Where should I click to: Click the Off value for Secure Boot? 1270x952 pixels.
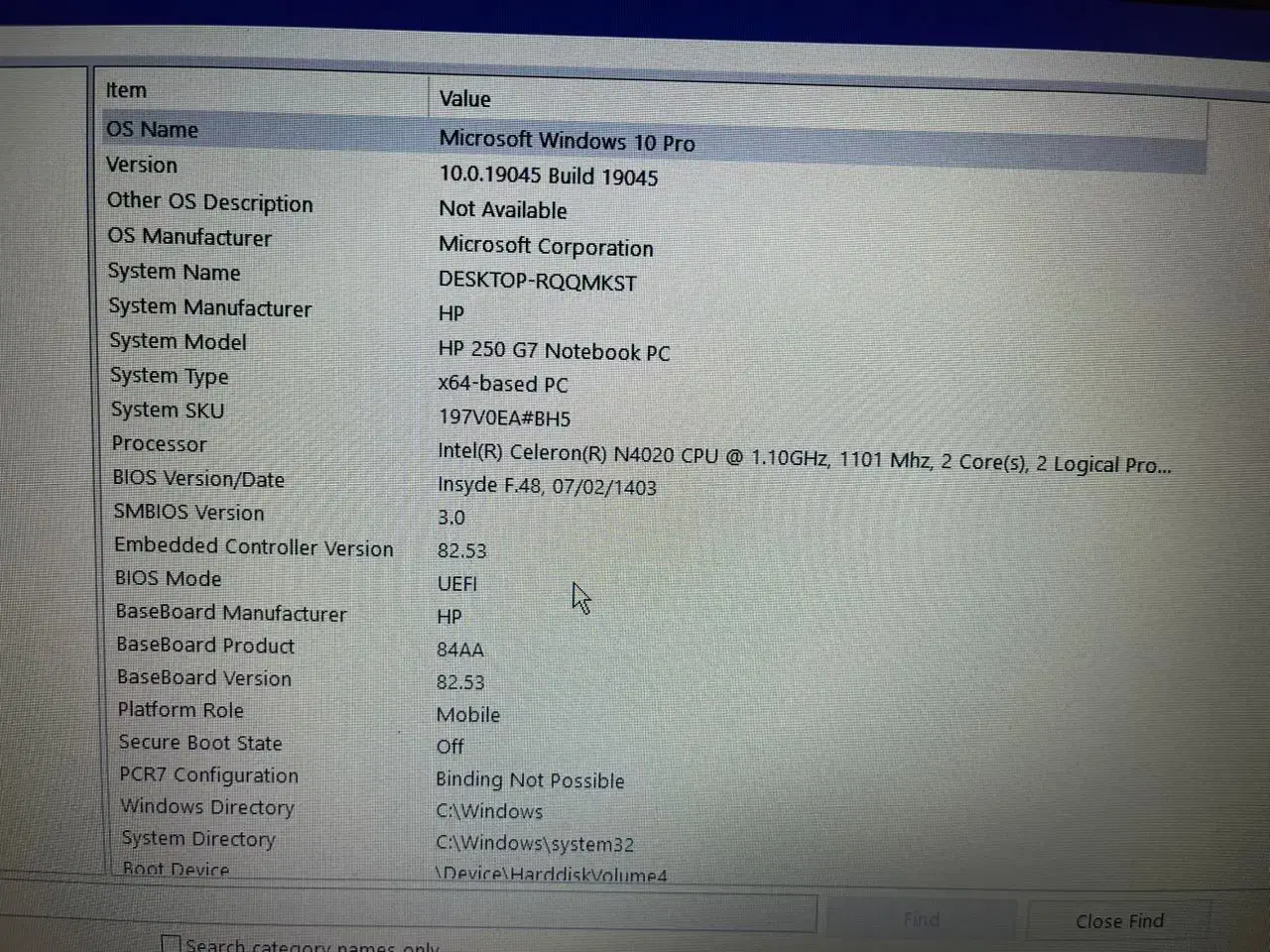(x=450, y=747)
